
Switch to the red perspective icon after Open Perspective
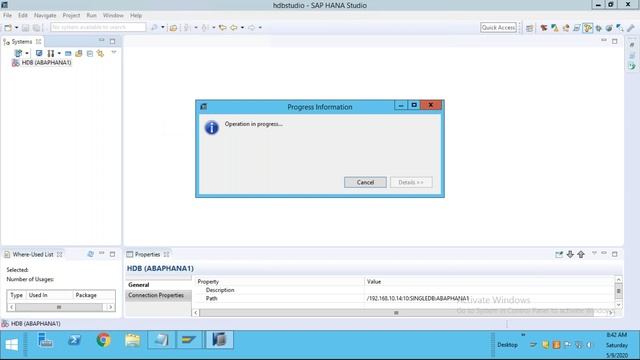tap(544, 28)
